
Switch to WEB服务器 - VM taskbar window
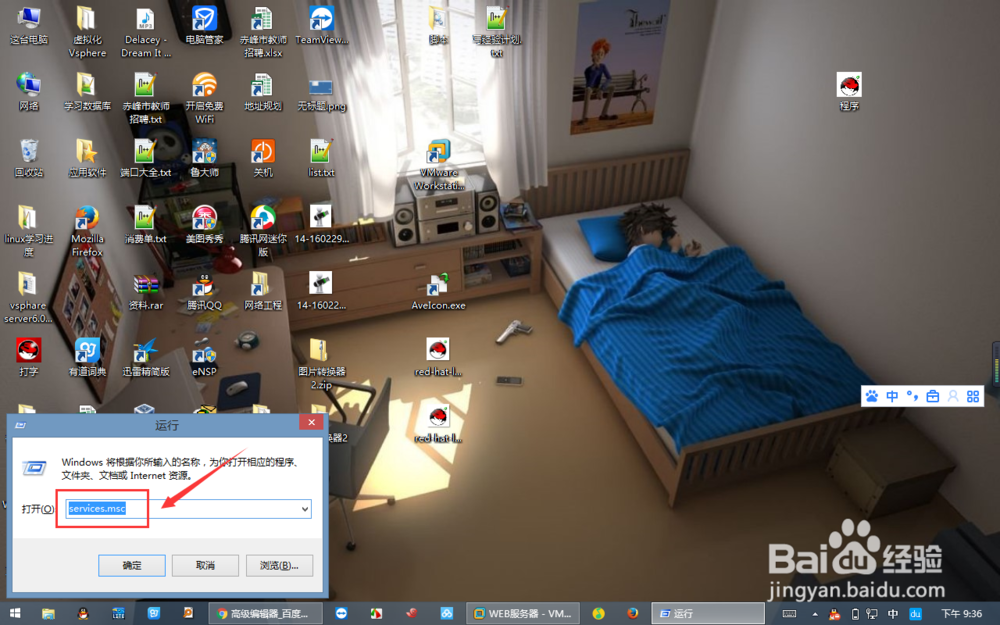click(x=523, y=614)
